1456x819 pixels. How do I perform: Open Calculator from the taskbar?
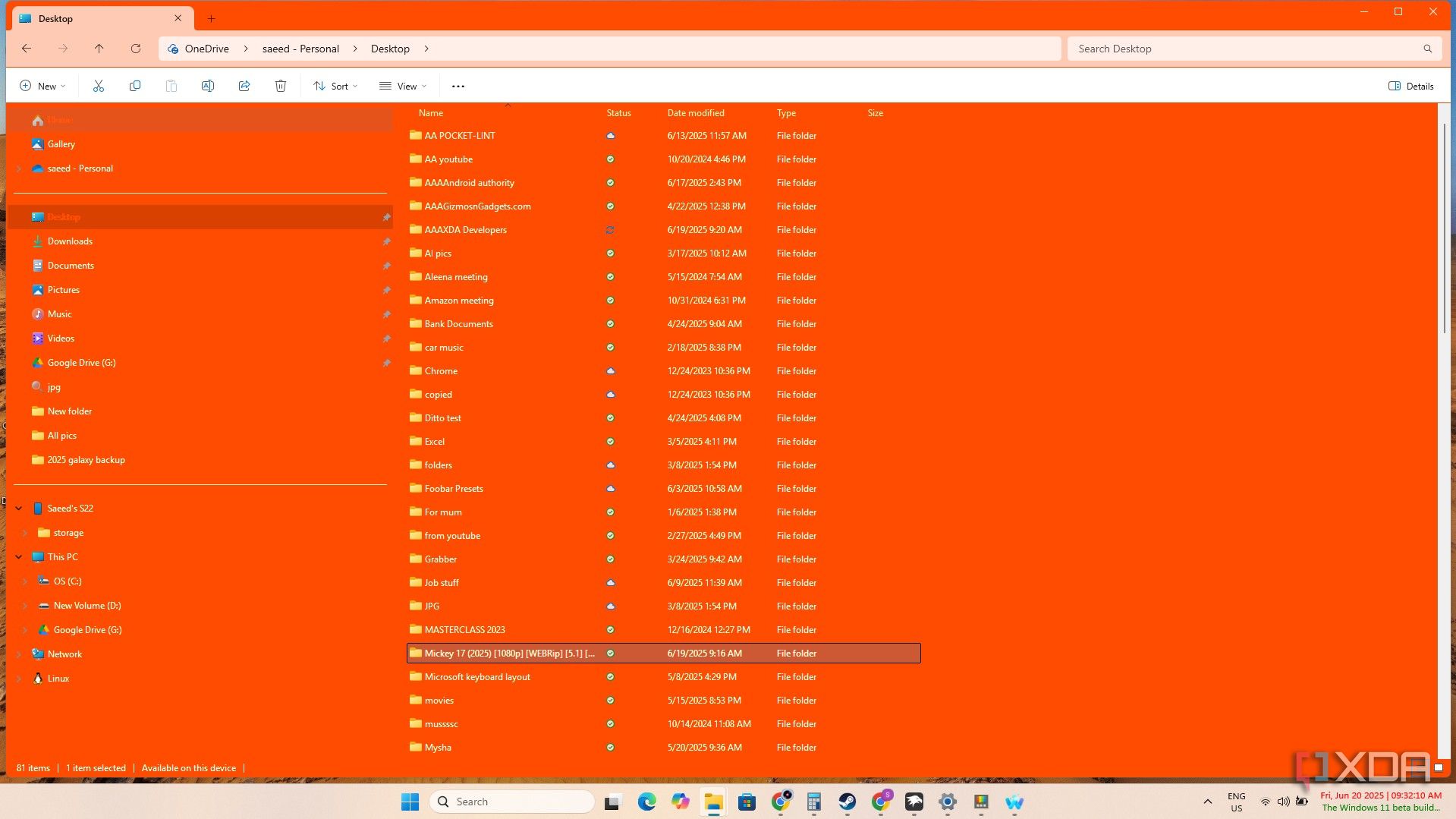coord(814,802)
